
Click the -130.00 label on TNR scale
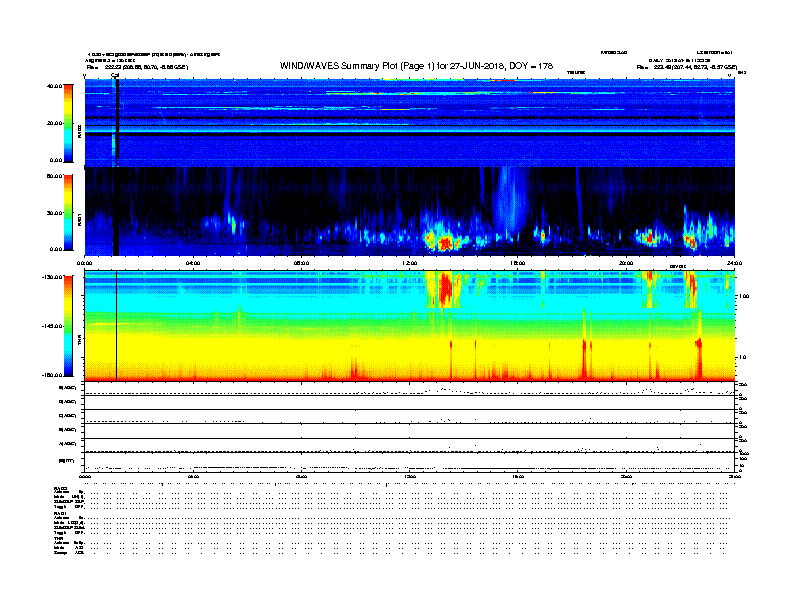(x=52, y=277)
